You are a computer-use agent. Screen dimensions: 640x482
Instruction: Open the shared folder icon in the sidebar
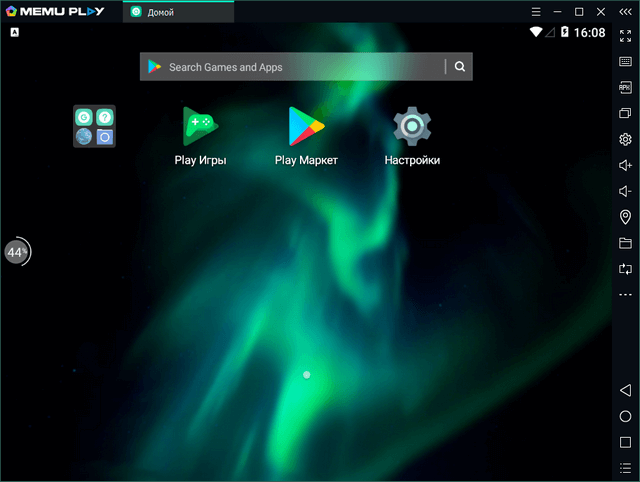click(x=625, y=243)
